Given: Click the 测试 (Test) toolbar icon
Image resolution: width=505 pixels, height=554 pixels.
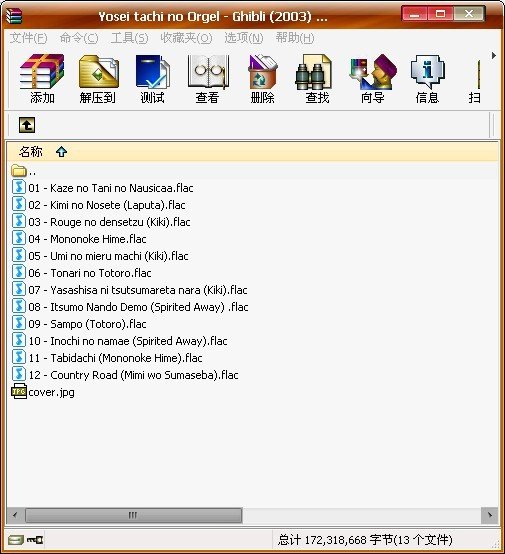Looking at the screenshot, I should pyautogui.click(x=153, y=79).
